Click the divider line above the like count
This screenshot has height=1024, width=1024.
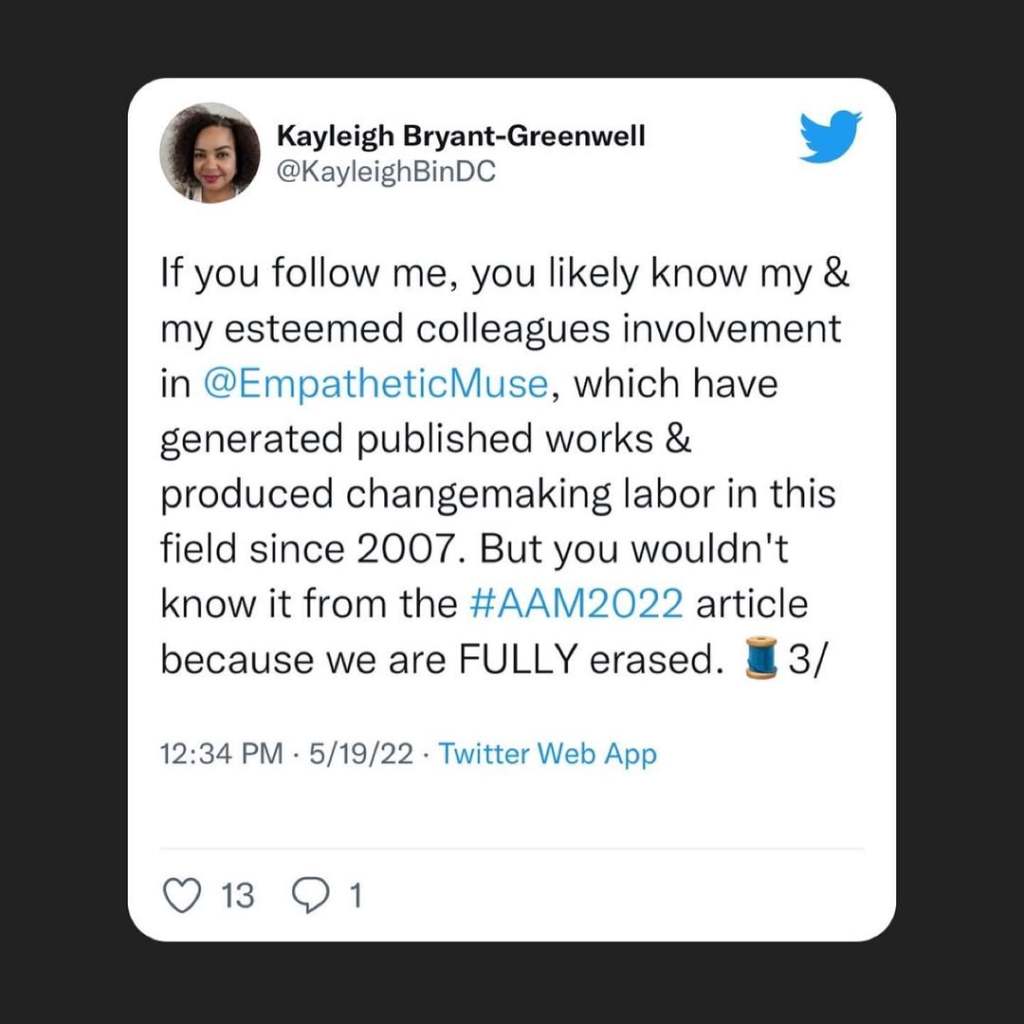click(511, 849)
